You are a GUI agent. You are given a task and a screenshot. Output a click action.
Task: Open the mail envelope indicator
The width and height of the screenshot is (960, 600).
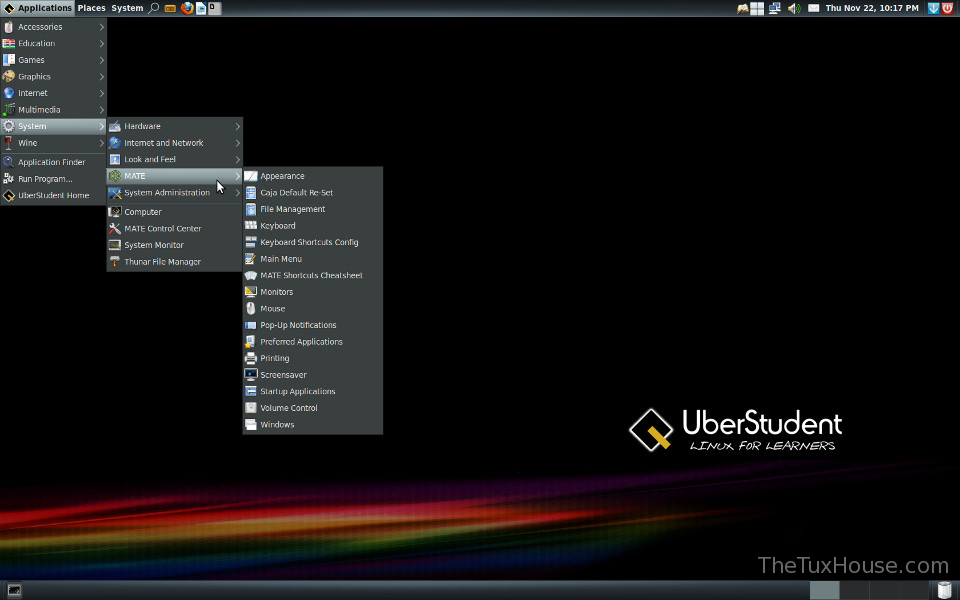(814, 8)
